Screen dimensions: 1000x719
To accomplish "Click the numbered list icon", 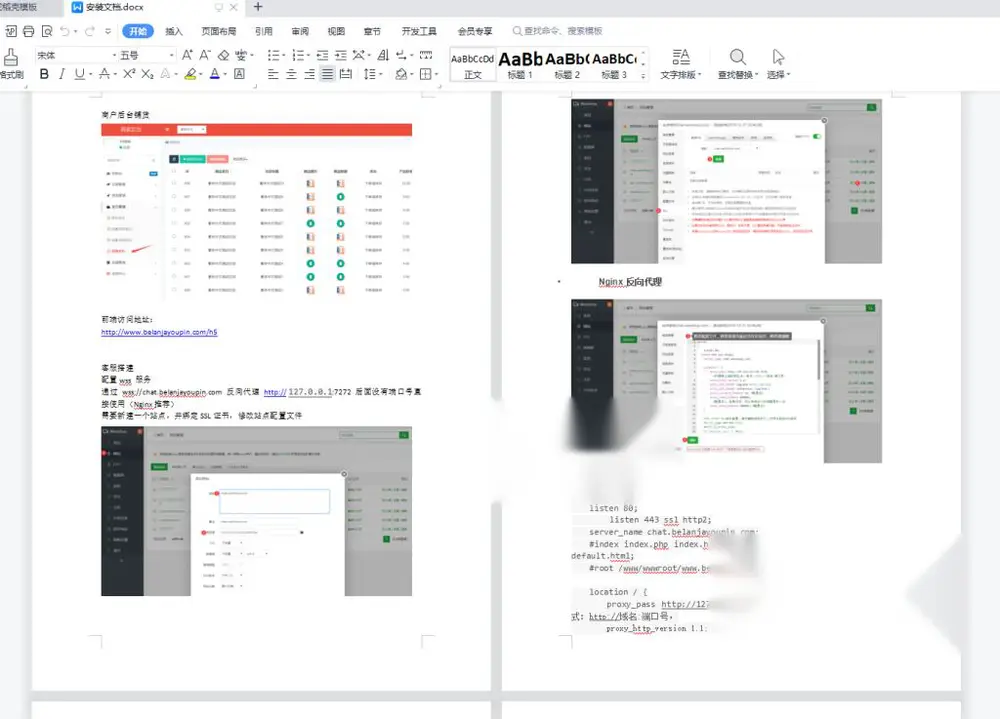I will [x=298, y=55].
